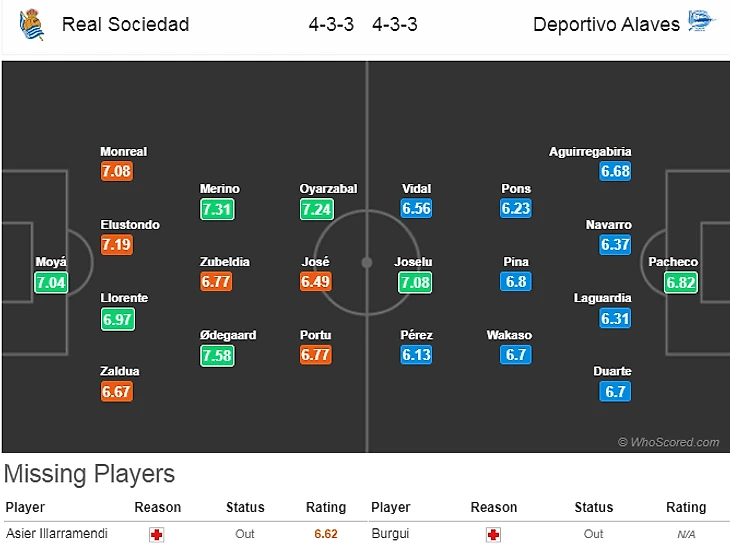Click Joselu's 7.08 rating badge
Viewport: 730px width, 560px height.
click(x=414, y=282)
